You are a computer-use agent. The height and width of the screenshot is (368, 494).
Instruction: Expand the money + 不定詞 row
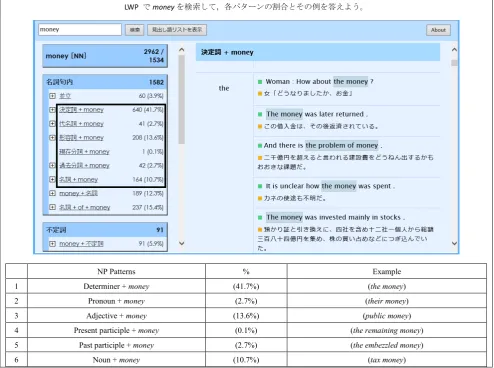point(52,244)
